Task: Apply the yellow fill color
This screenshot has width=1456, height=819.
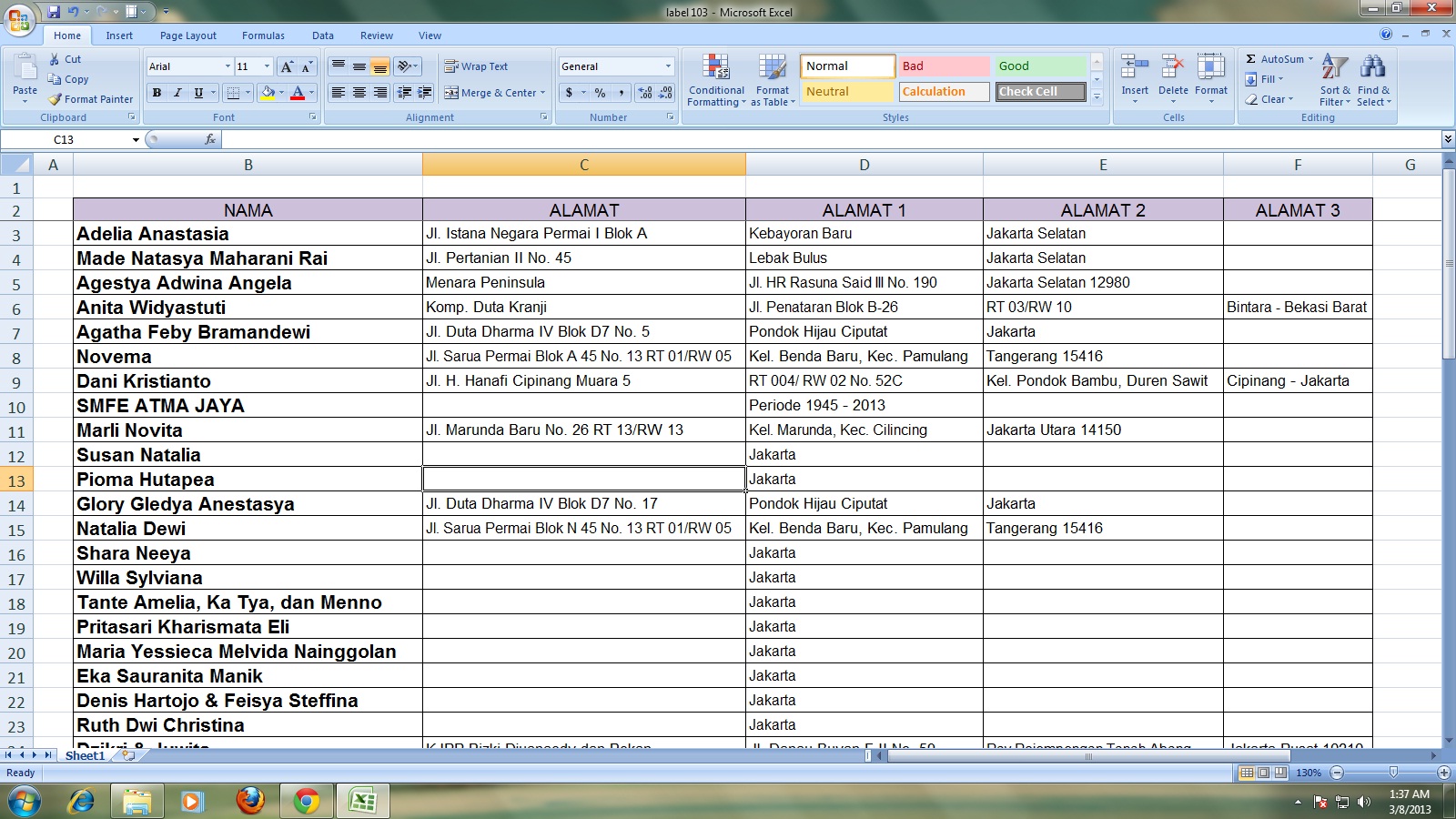Action: 268,93
